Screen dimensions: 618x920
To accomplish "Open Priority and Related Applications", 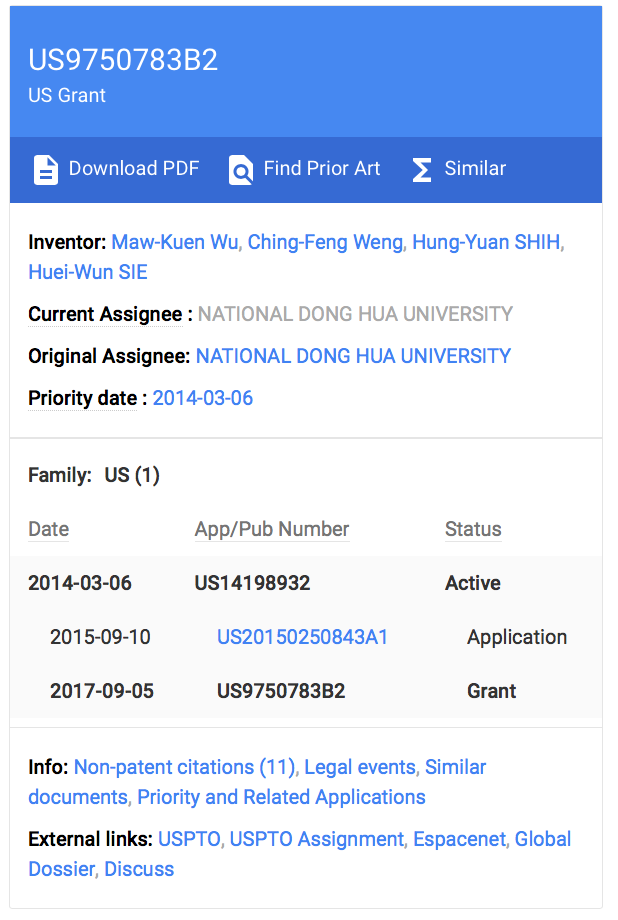I will click(x=281, y=797).
